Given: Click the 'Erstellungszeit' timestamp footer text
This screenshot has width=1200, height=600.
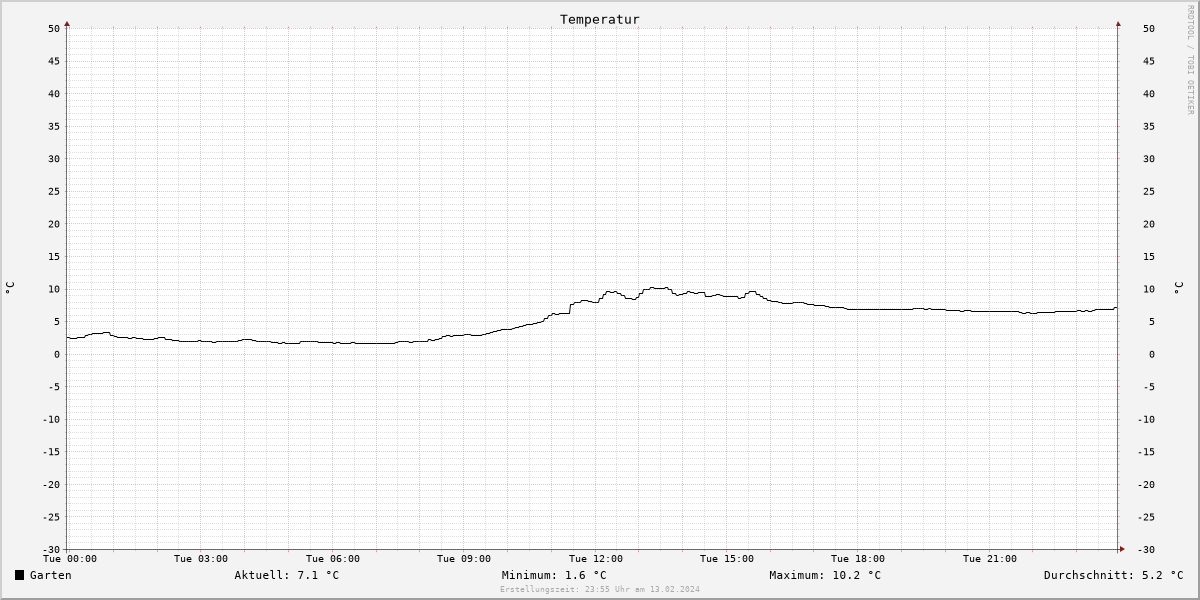Looking at the screenshot, I should [x=600, y=589].
